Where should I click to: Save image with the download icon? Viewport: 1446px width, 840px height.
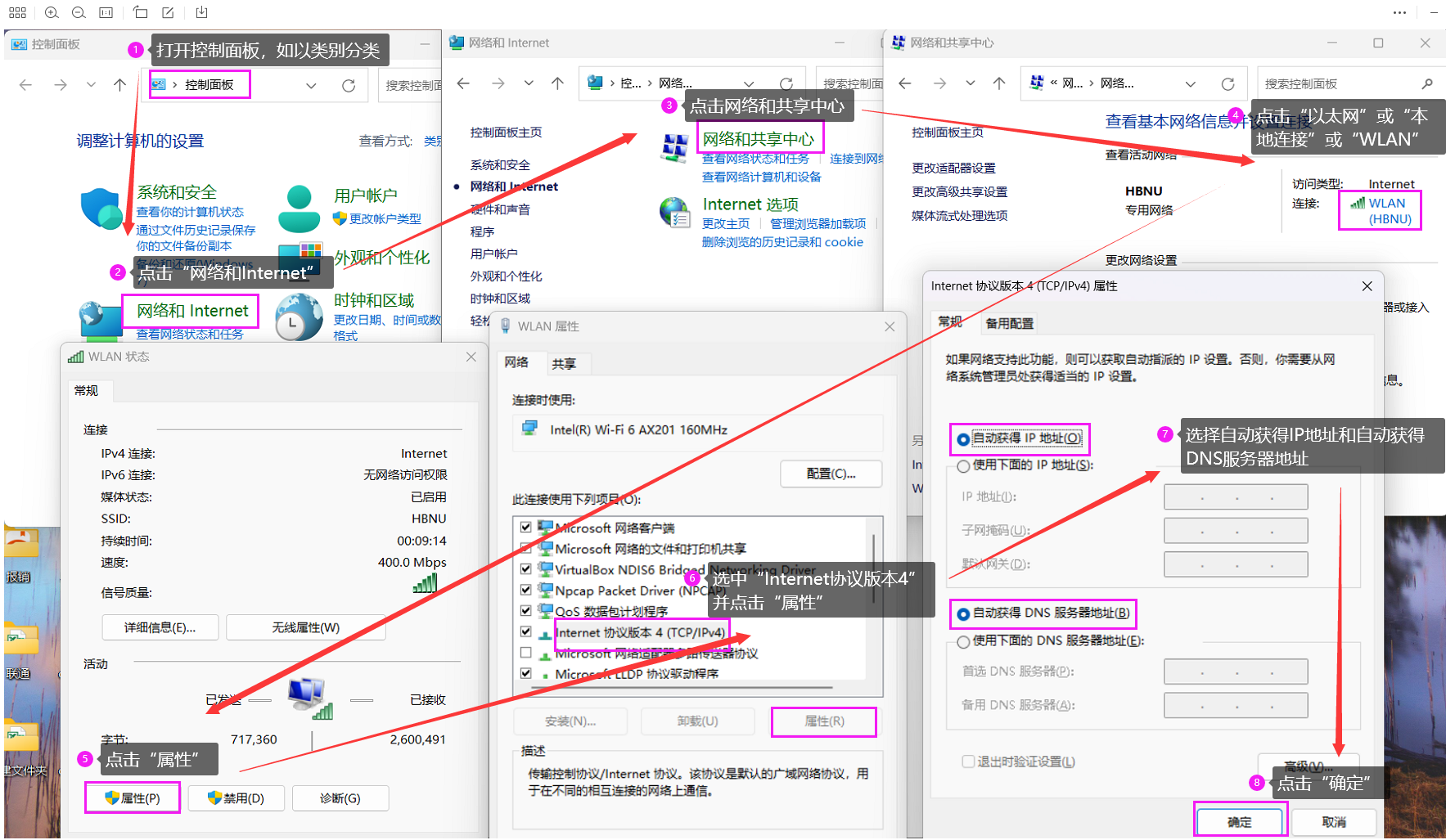[x=202, y=12]
